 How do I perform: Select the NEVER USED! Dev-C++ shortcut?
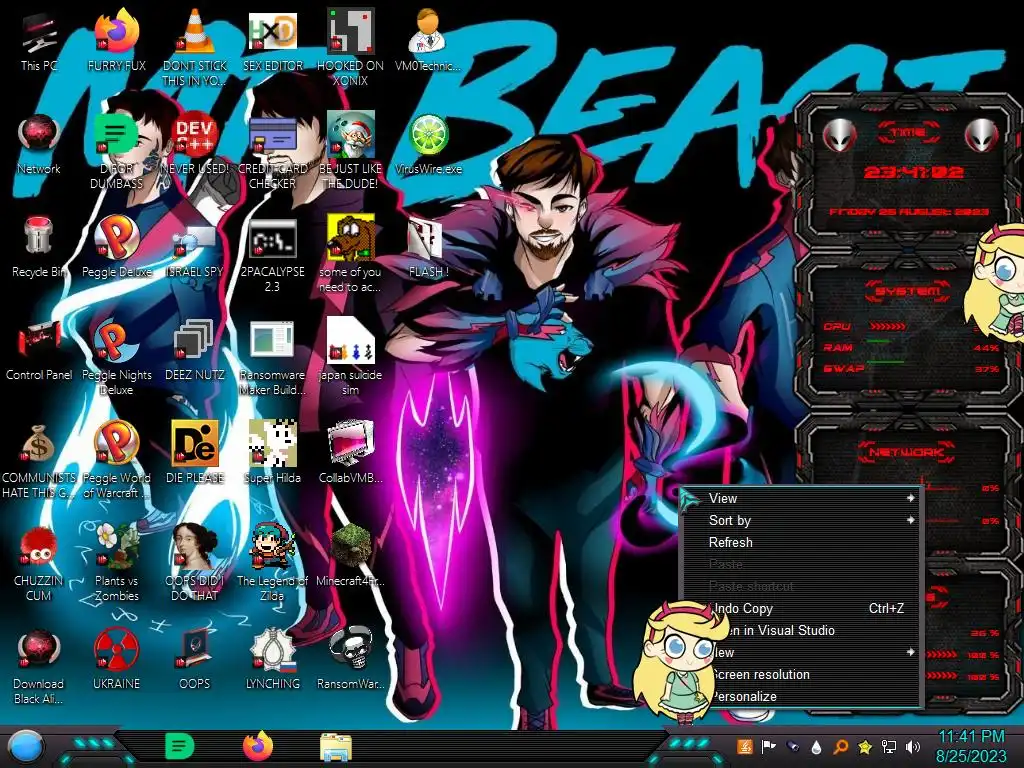pyautogui.click(x=195, y=144)
